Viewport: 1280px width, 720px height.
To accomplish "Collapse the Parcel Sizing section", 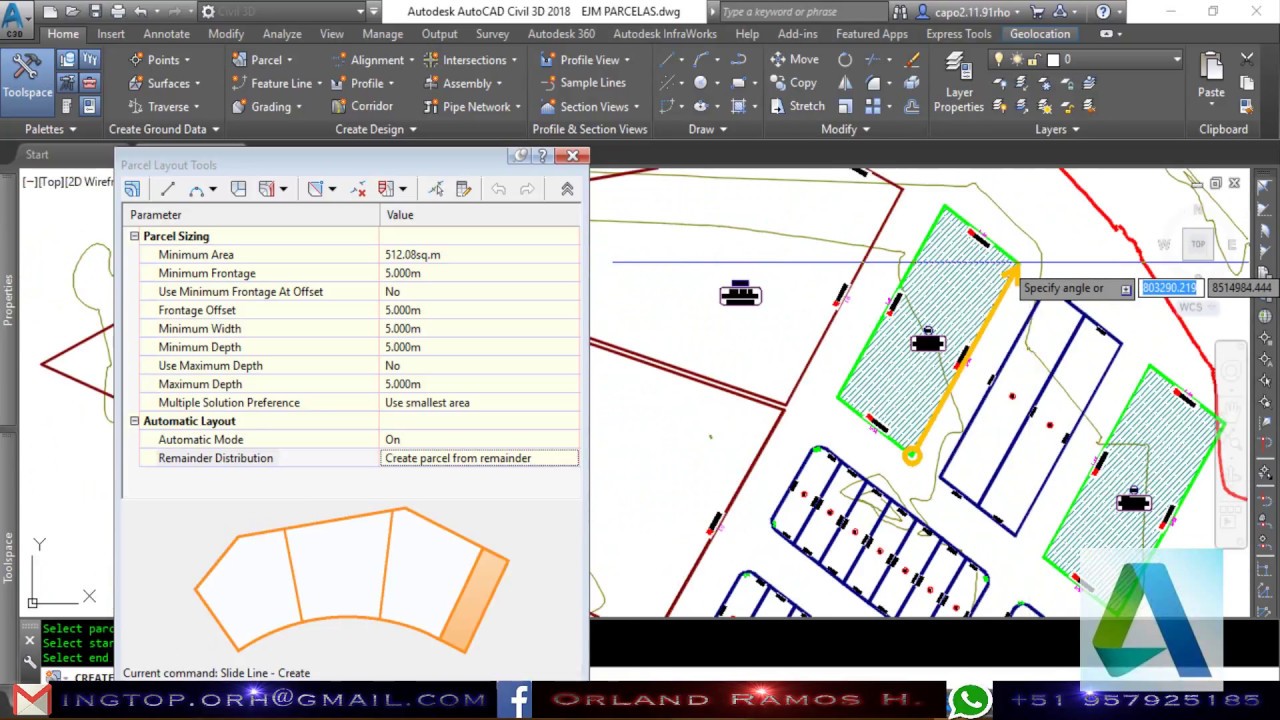I will (134, 236).
